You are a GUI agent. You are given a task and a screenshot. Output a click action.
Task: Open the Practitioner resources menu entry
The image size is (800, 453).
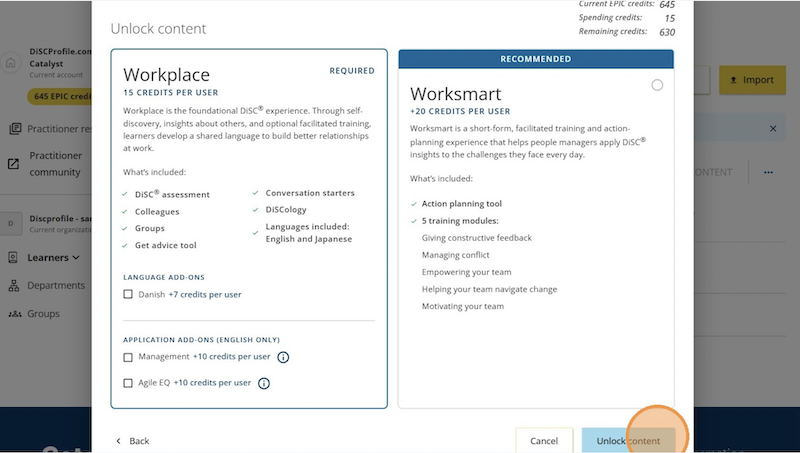click(59, 129)
